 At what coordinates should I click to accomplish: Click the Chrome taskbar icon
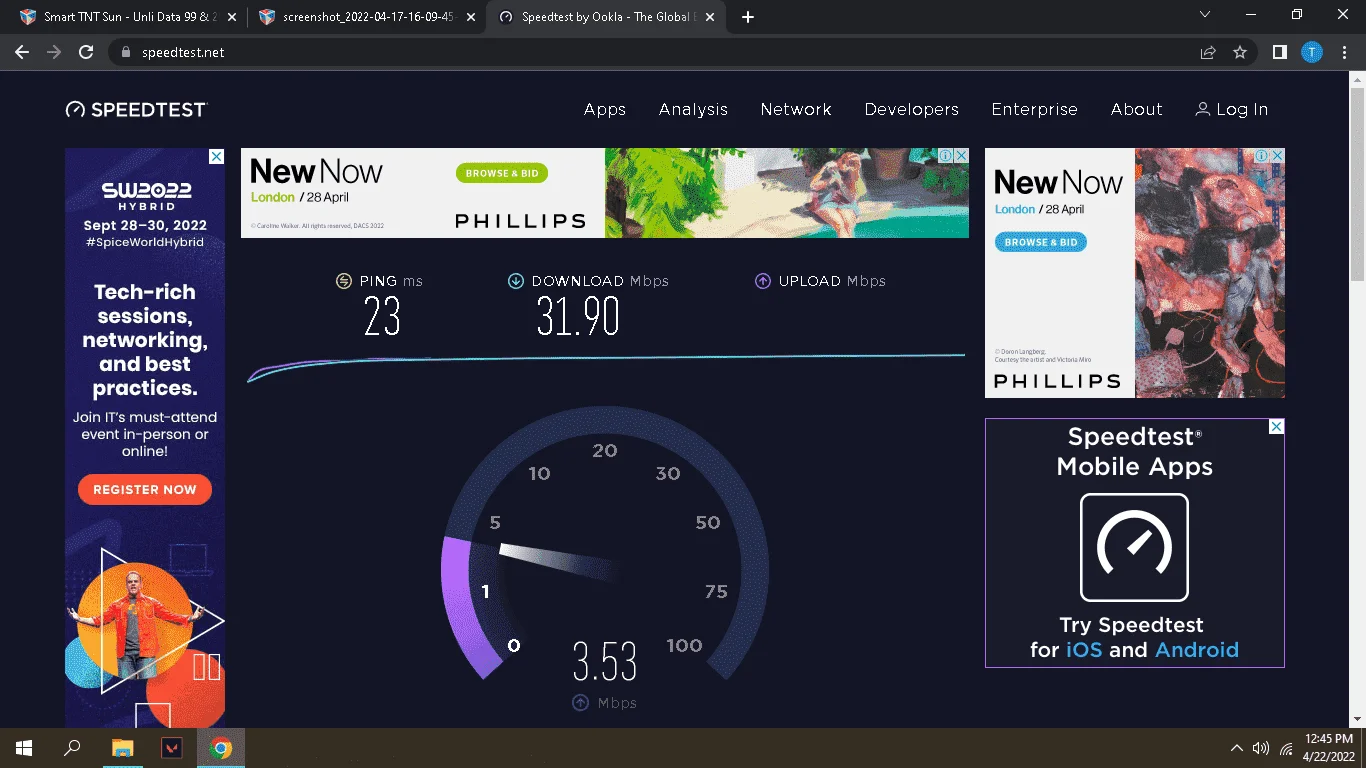(221, 748)
